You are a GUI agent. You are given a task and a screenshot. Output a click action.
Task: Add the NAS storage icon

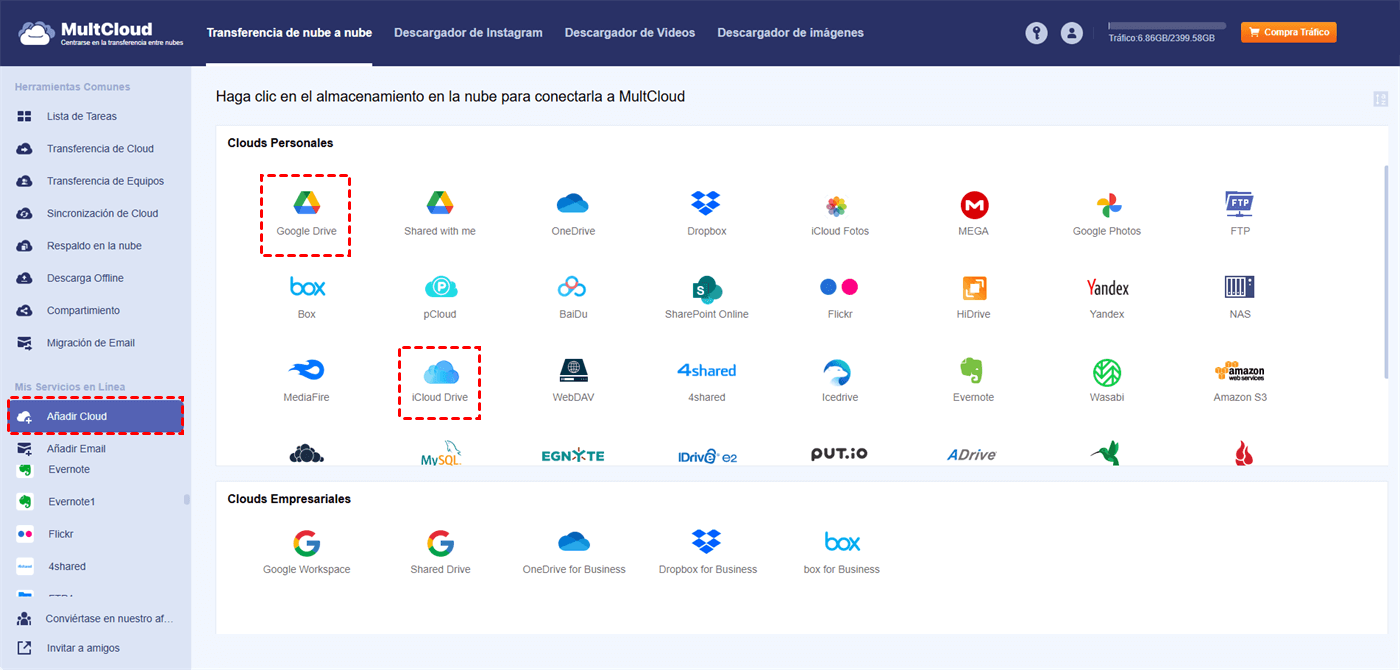tap(1240, 288)
